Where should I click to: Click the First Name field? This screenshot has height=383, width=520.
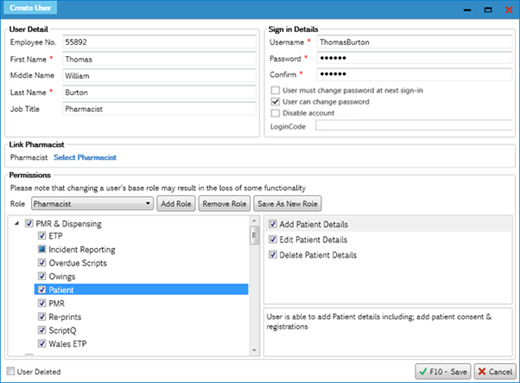point(159,59)
